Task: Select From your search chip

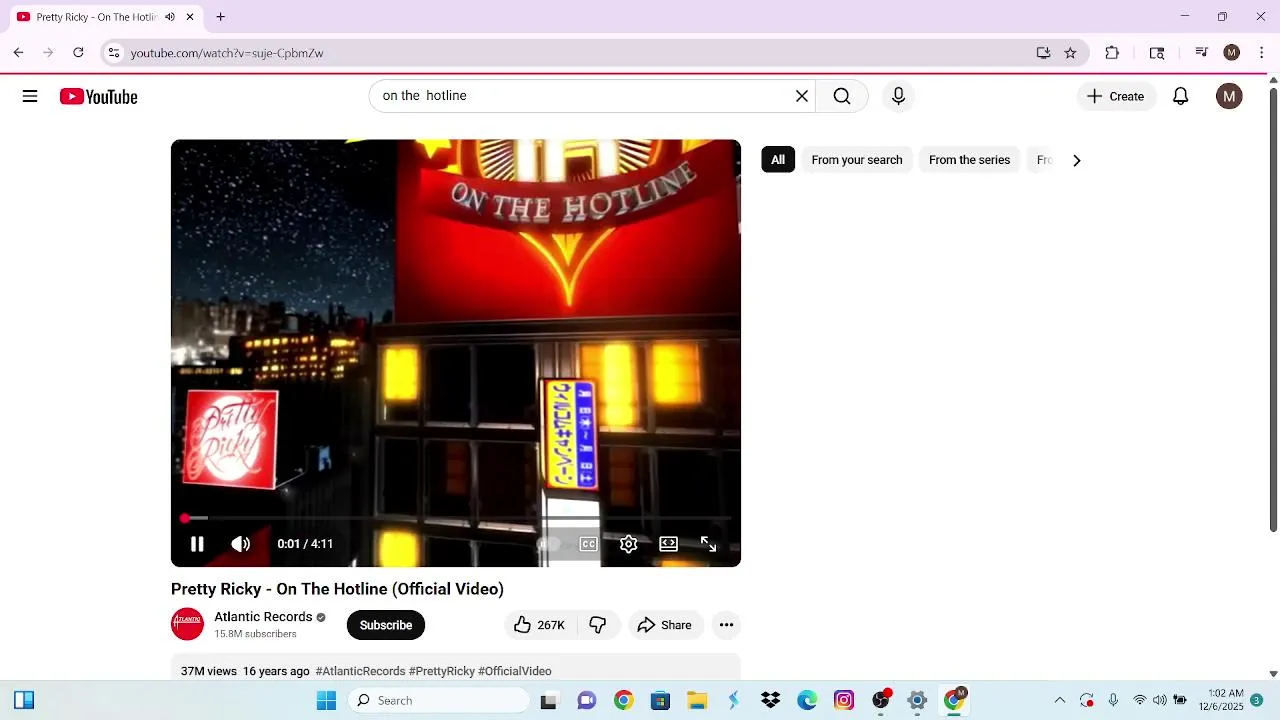Action: tap(857, 160)
